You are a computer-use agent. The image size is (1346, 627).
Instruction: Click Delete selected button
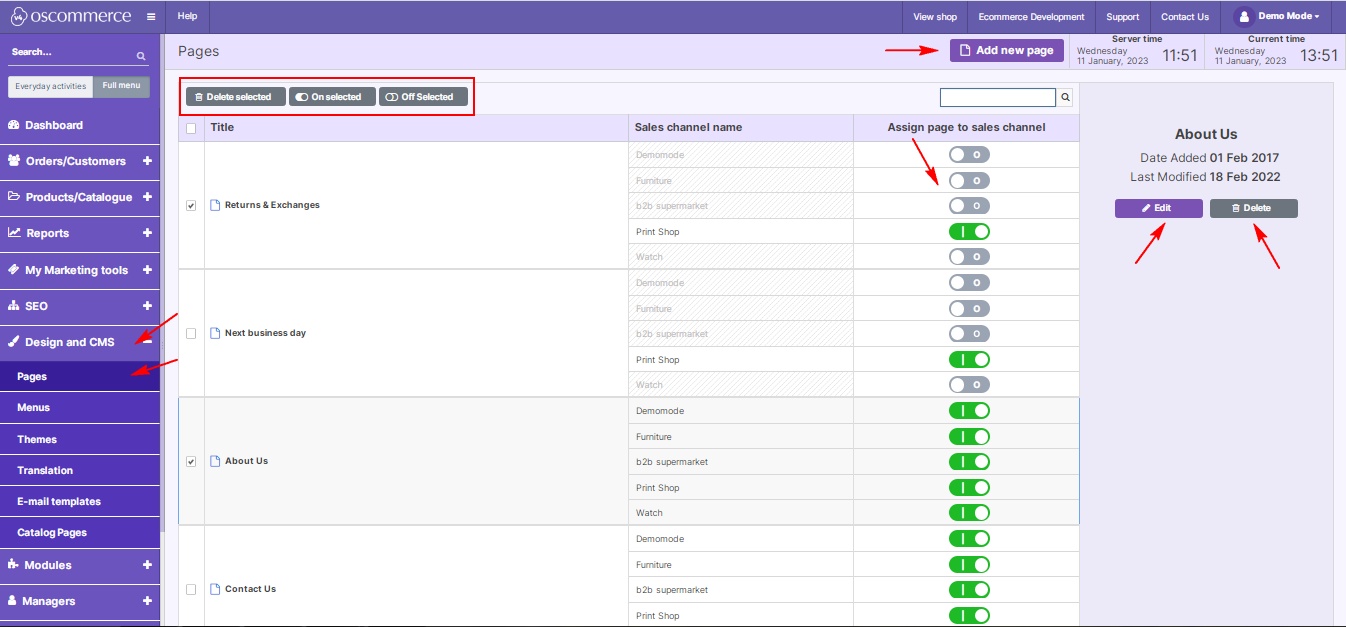[236, 97]
